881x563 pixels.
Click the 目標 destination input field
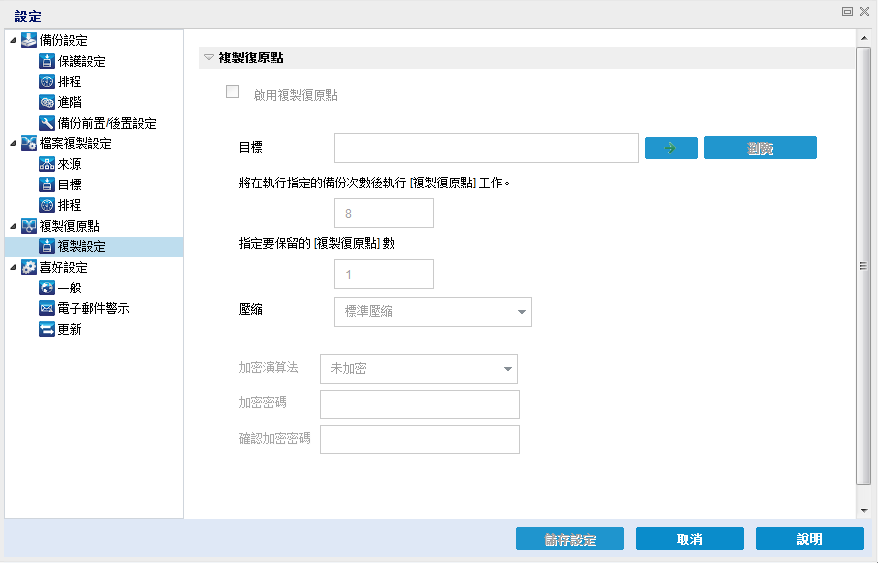click(486, 148)
